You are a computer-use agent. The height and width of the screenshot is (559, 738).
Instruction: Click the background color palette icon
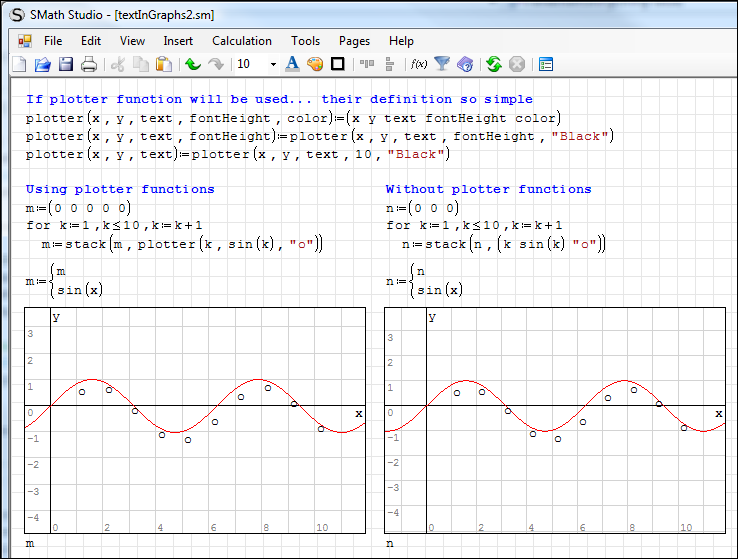pos(315,65)
